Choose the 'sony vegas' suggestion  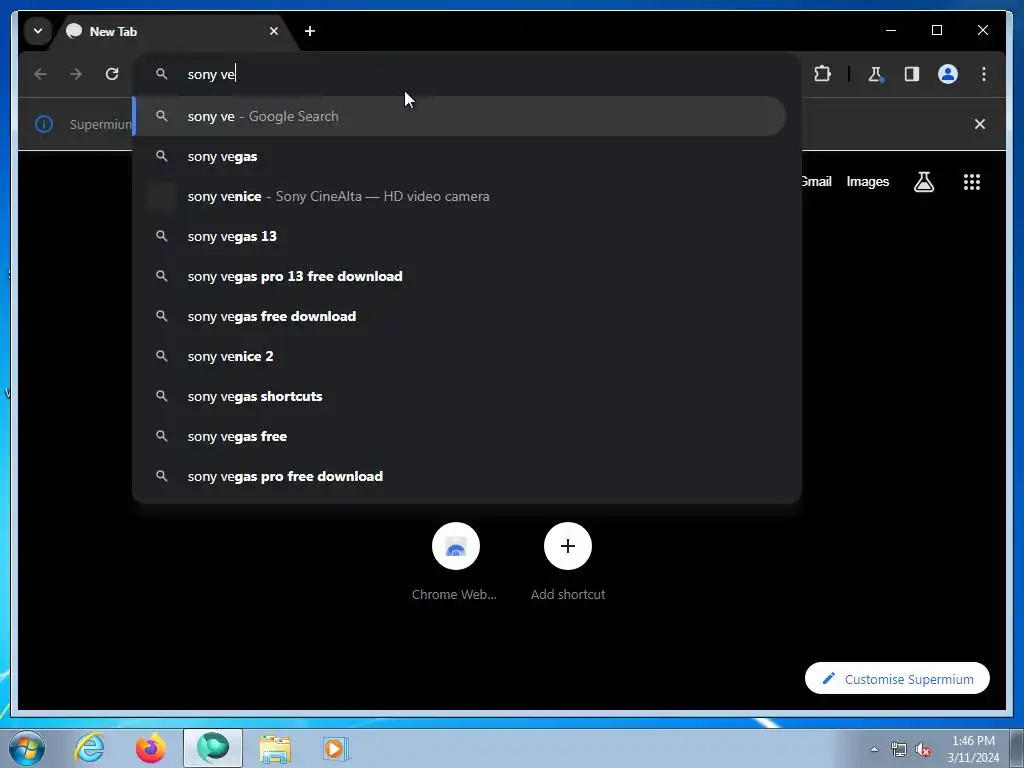tap(460, 157)
